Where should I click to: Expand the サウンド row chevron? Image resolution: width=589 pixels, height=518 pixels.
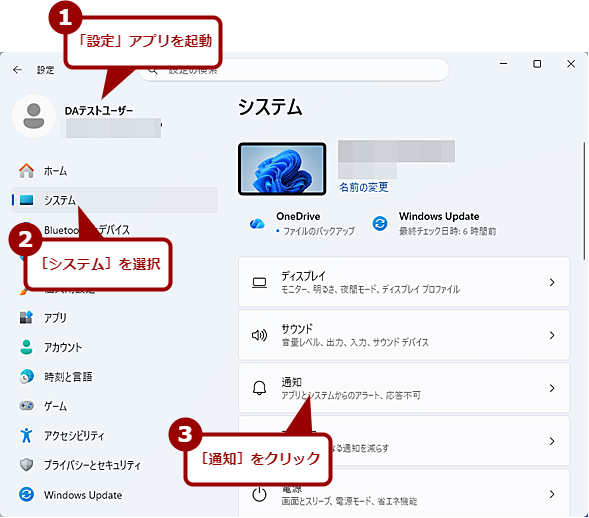coord(552,335)
